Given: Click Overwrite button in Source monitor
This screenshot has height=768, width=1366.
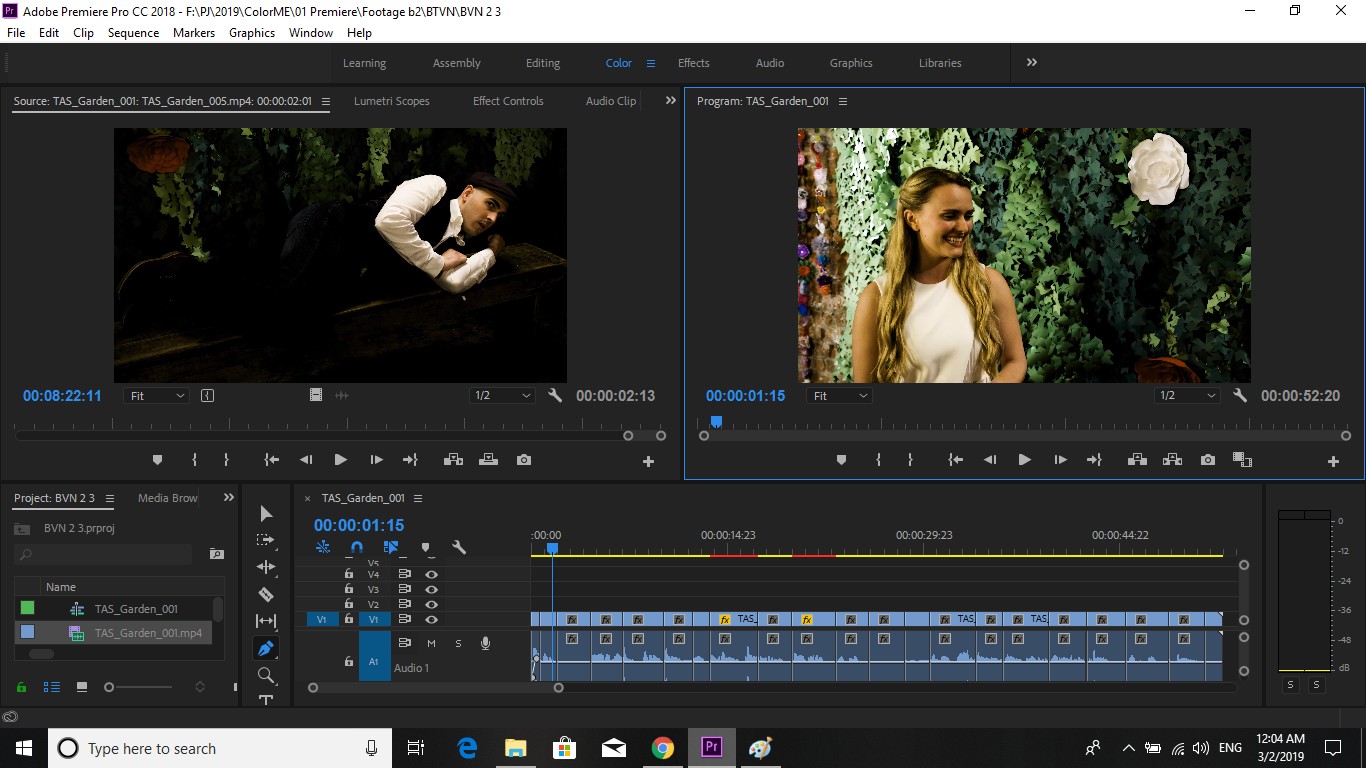Looking at the screenshot, I should [x=488, y=460].
